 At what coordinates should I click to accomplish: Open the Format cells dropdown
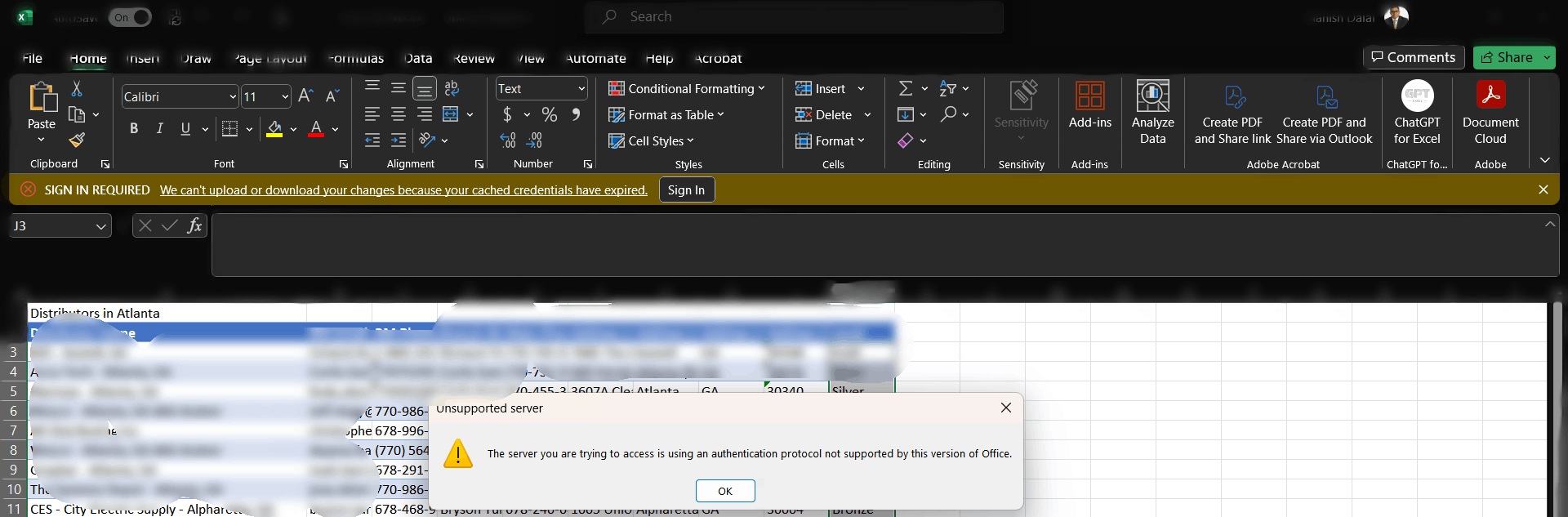click(x=830, y=141)
